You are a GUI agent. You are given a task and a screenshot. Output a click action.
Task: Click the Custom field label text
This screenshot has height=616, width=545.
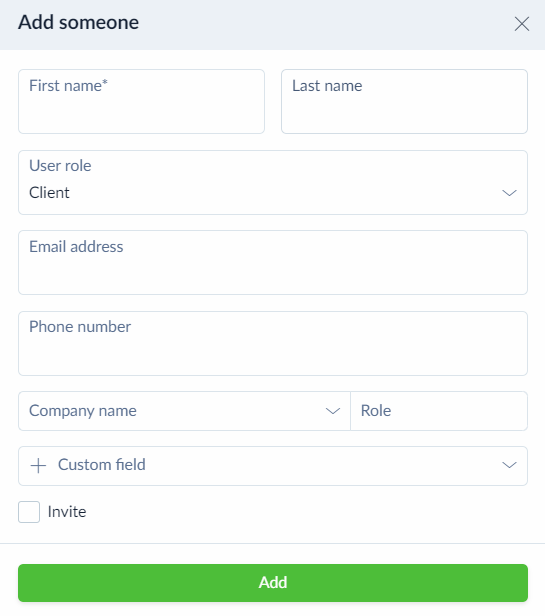click(x=102, y=465)
